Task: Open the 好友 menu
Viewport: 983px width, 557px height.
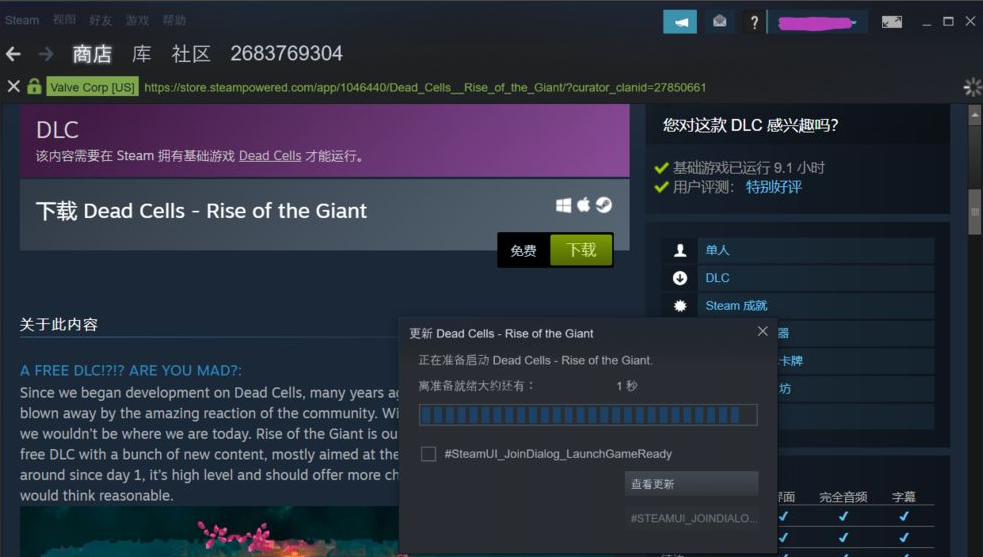Action: click(100, 20)
